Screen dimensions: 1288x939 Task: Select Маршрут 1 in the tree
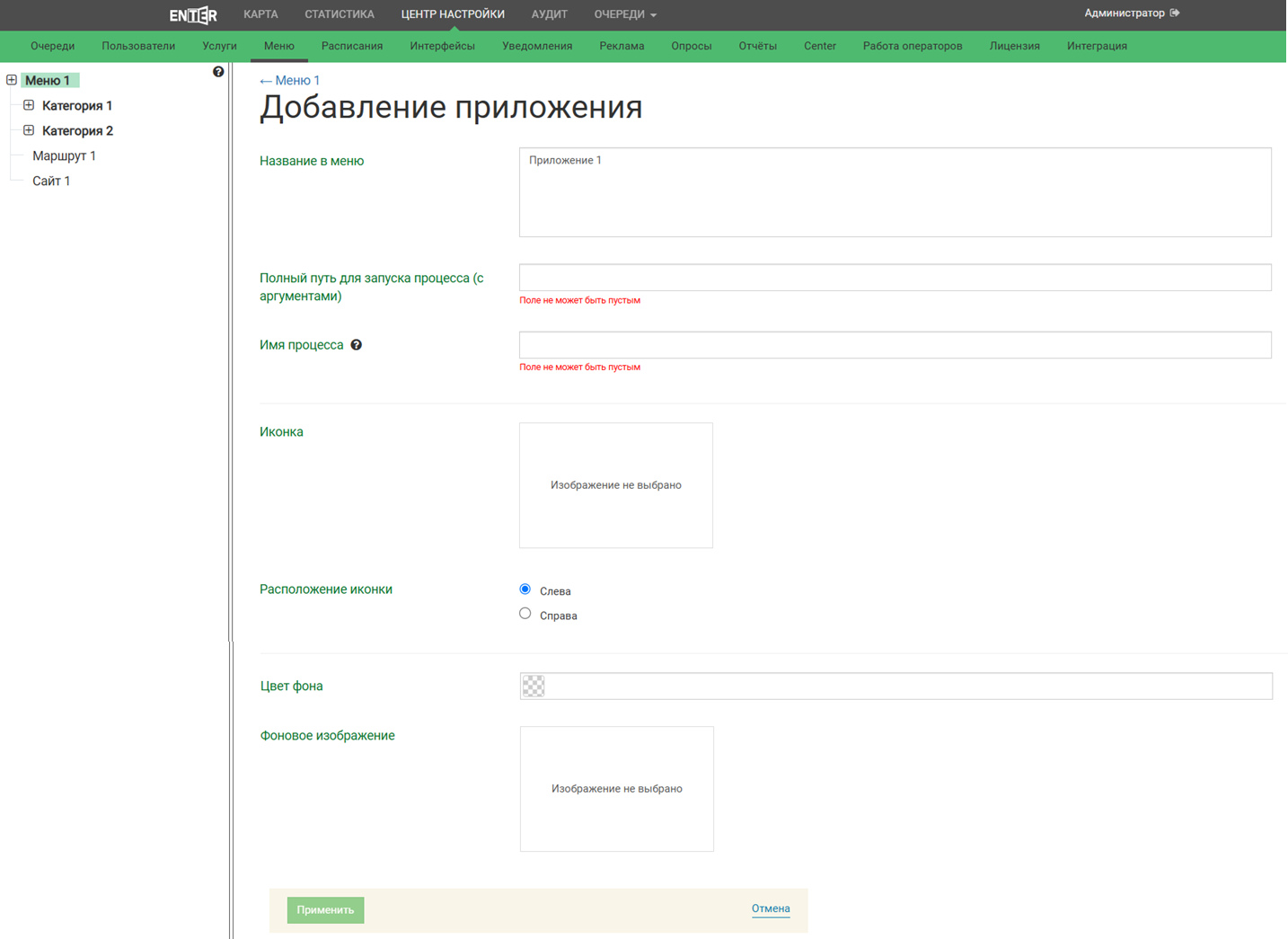point(64,155)
